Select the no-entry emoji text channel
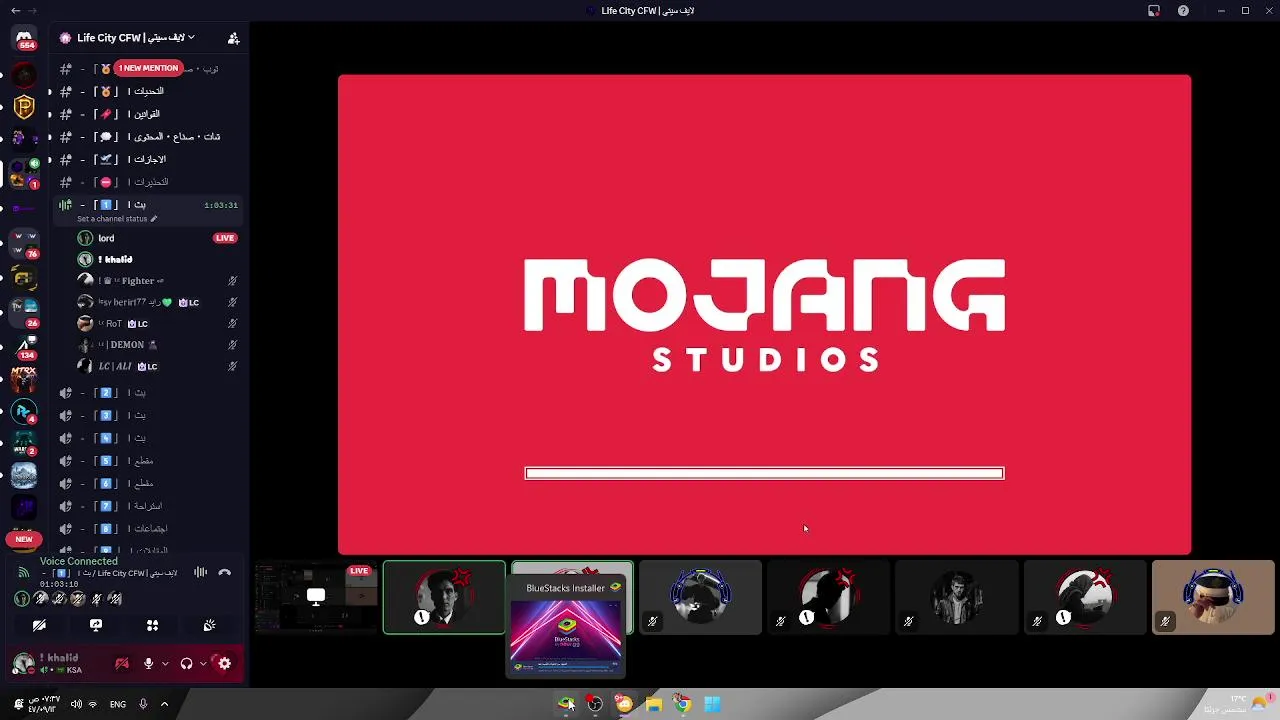The height and width of the screenshot is (720, 1280). [x=148, y=182]
